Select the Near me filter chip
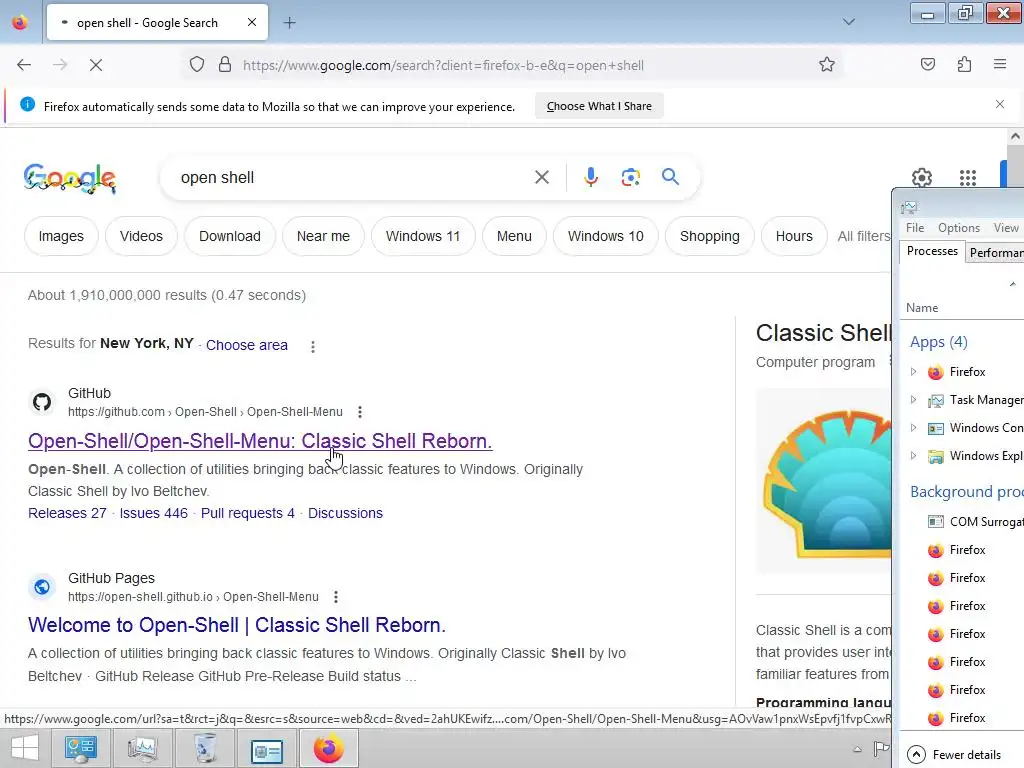The image size is (1024, 768). pos(323,236)
